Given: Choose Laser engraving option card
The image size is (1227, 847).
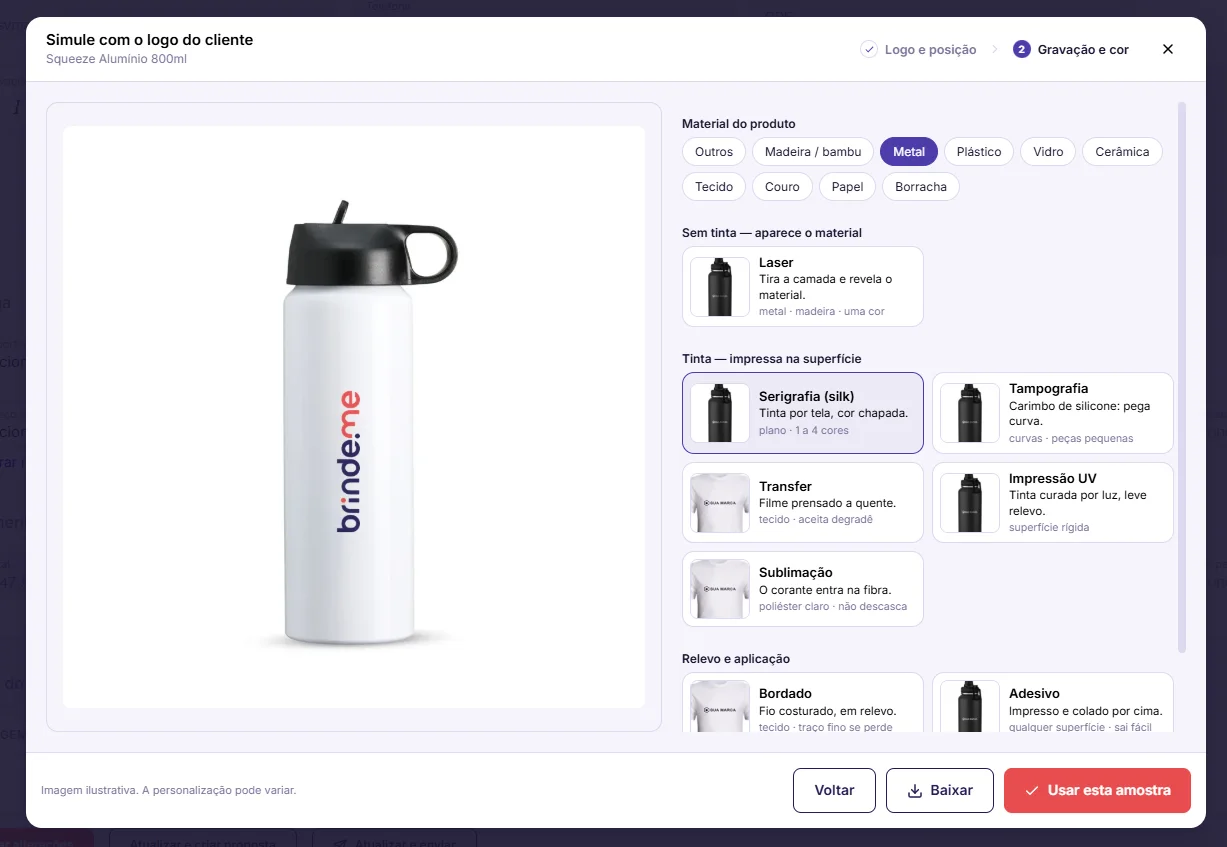Looking at the screenshot, I should point(803,287).
